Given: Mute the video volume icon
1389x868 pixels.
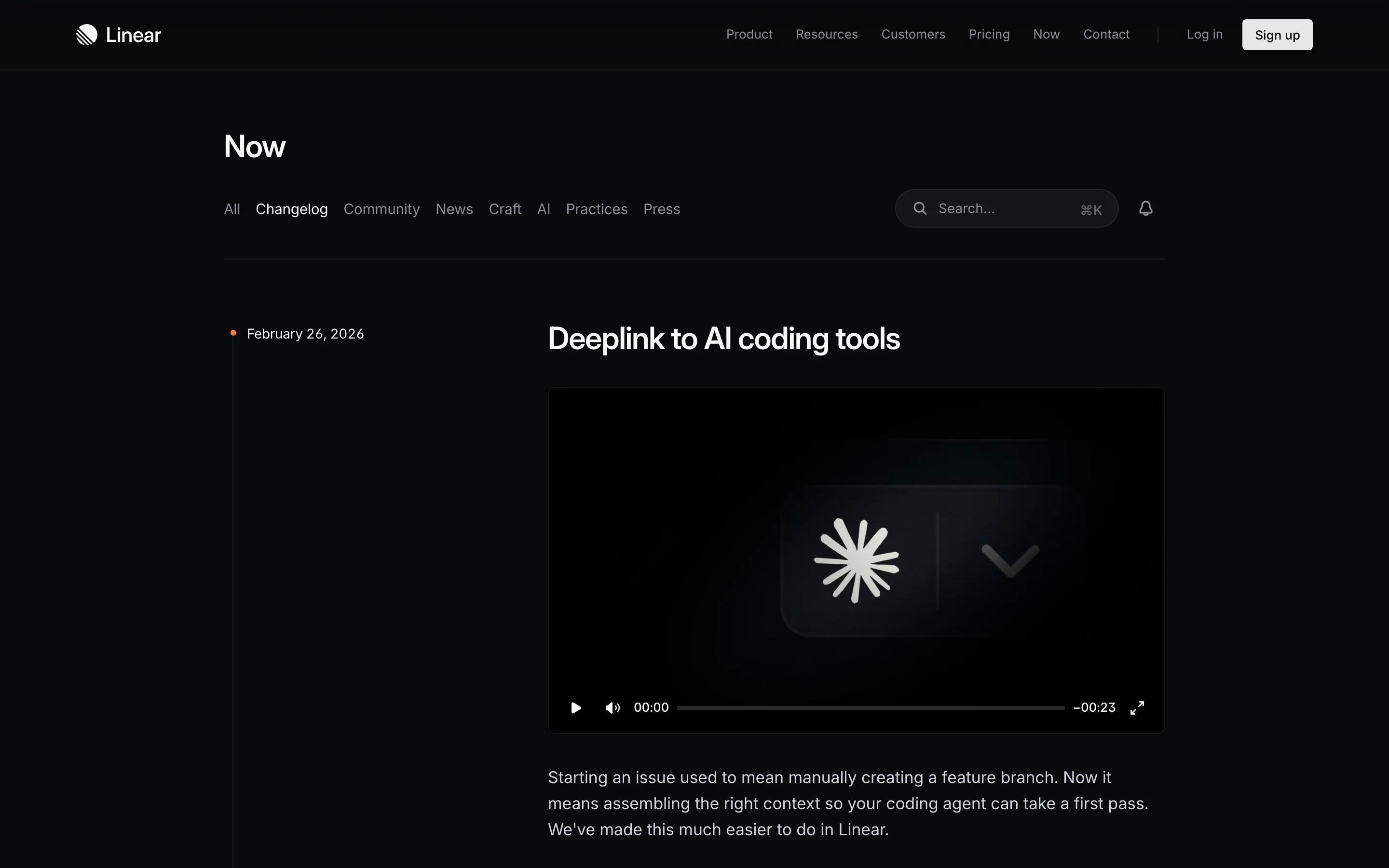Looking at the screenshot, I should [612, 708].
